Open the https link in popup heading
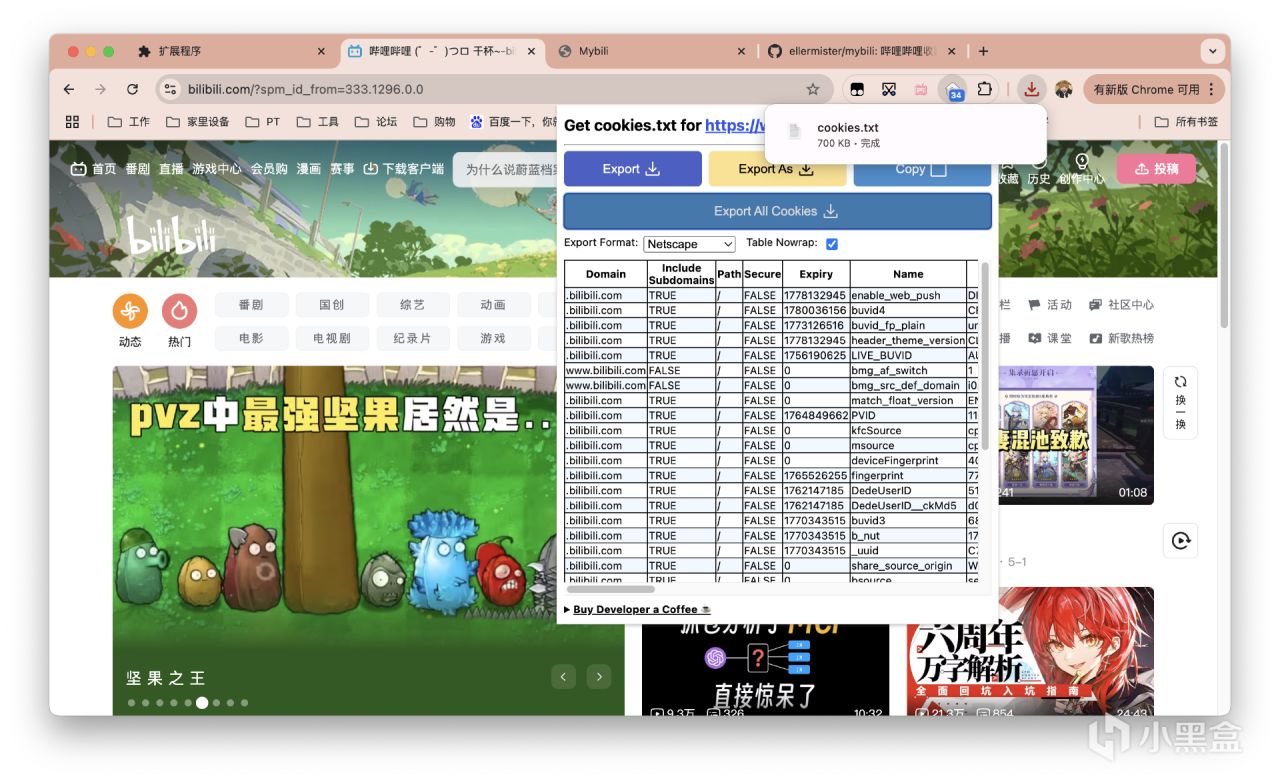This screenshot has height=781, width=1280. (734, 125)
